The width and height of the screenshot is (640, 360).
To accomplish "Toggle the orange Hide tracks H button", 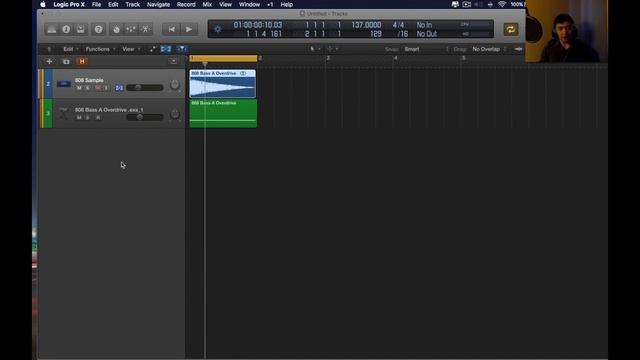I will (82, 62).
